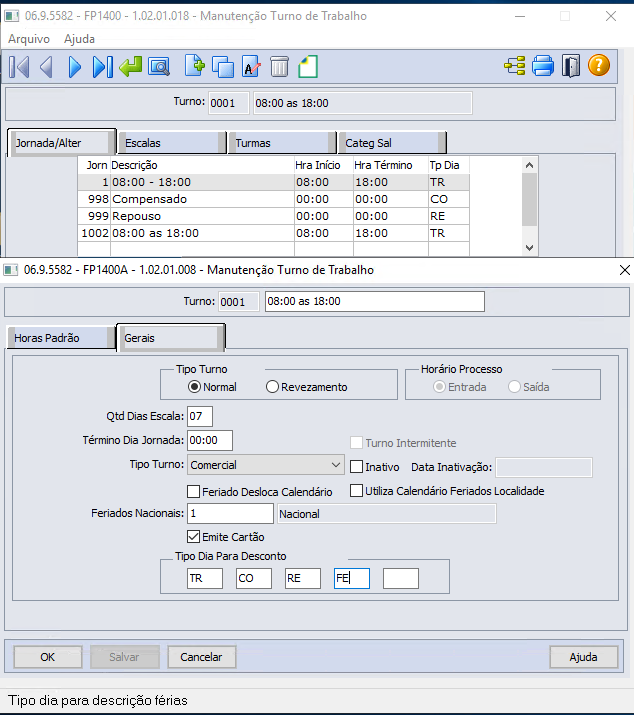Image resolution: width=634 pixels, height=715 pixels.
Task: Click the copy record icon
Action: pos(223,67)
